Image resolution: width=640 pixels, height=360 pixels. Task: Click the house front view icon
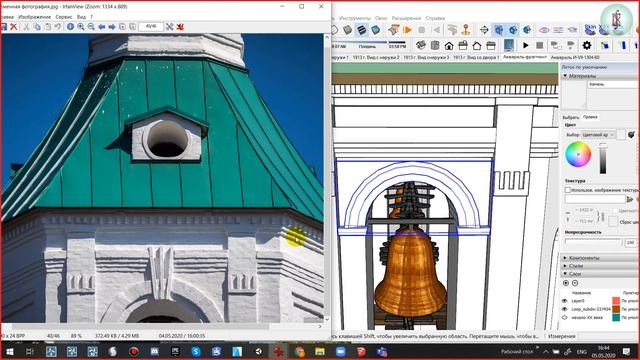[x=449, y=45]
